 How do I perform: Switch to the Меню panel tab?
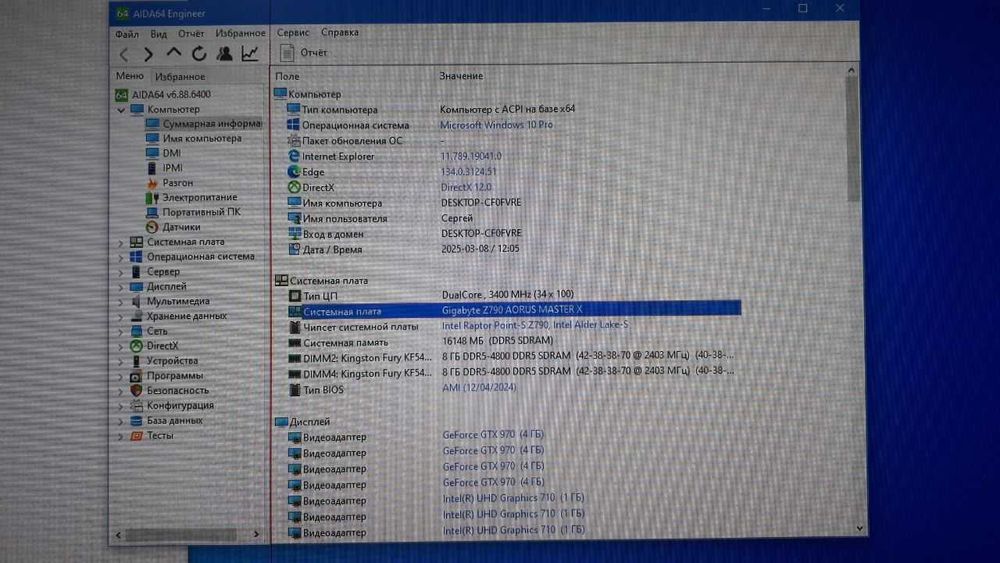coord(130,76)
